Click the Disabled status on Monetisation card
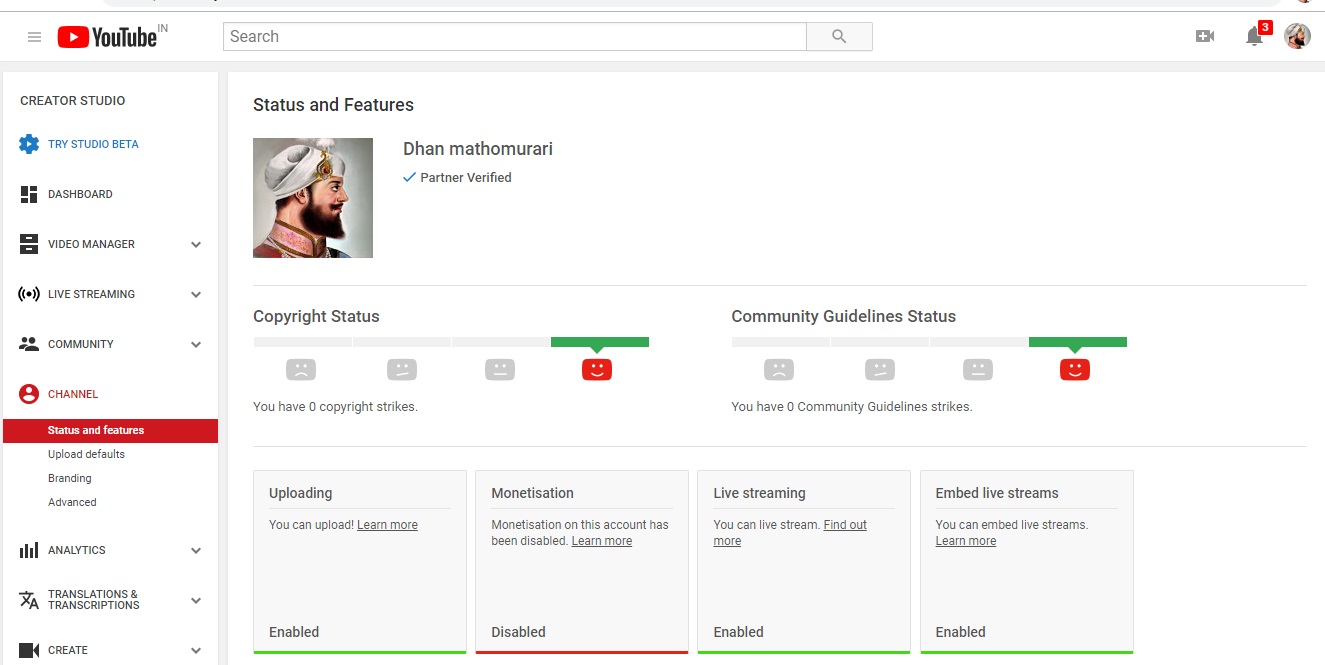 click(518, 632)
